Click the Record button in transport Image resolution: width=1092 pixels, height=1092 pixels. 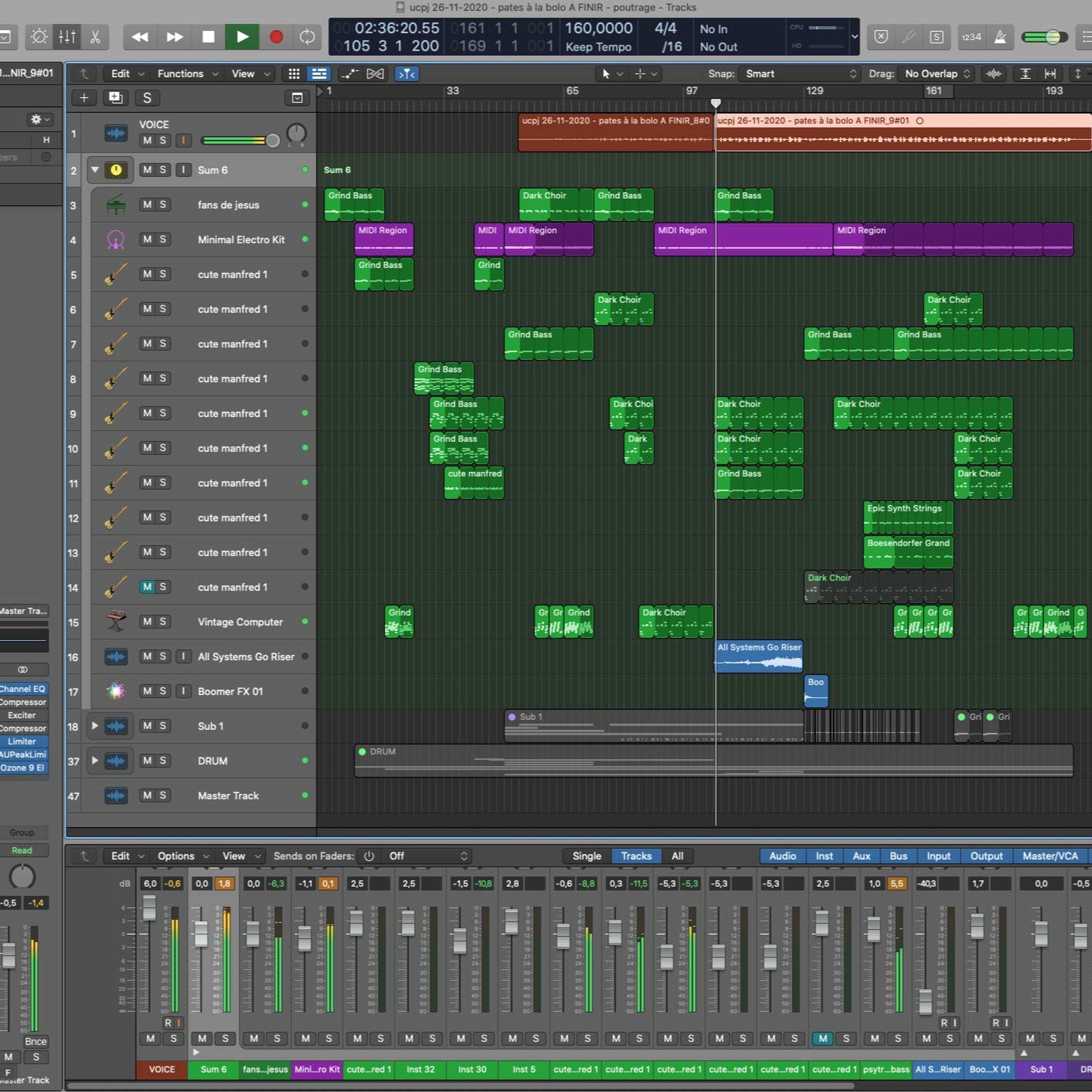(276, 37)
